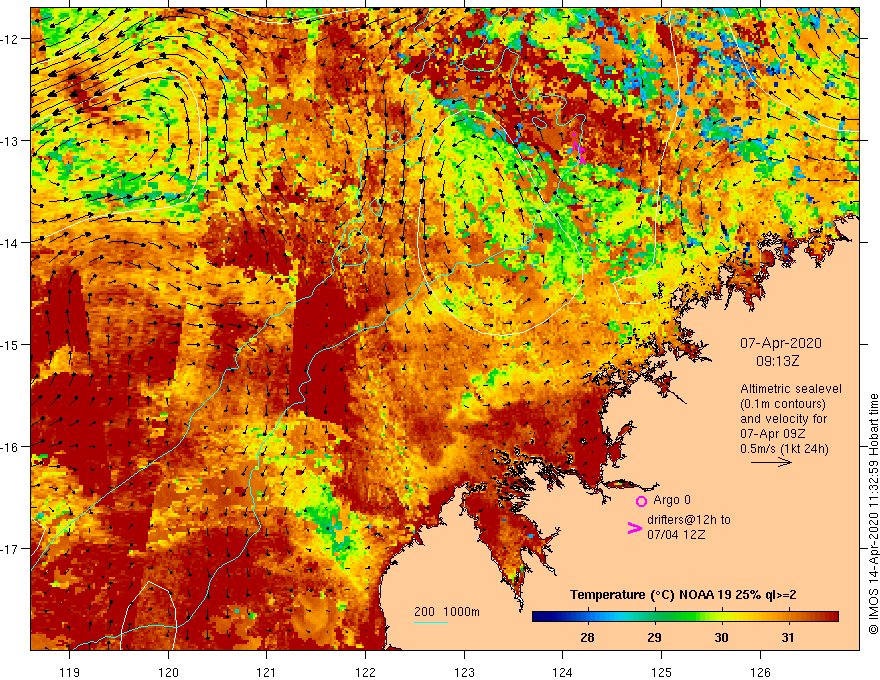This screenshot has width=880, height=680.
Task: Click the longitude axis label 120
Action: [168, 672]
